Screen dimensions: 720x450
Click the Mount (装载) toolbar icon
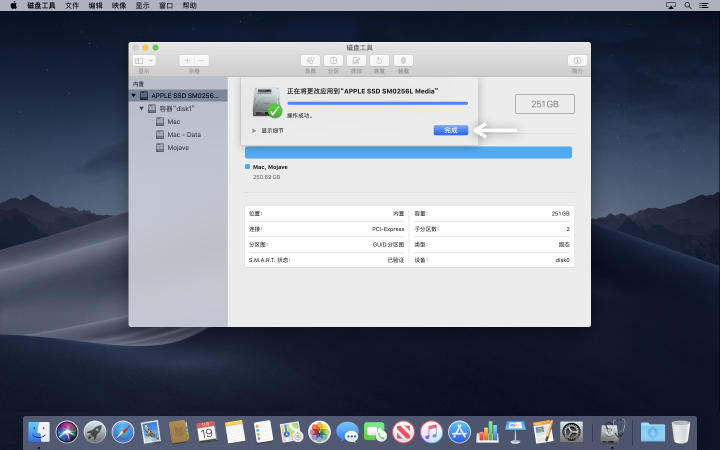click(403, 61)
